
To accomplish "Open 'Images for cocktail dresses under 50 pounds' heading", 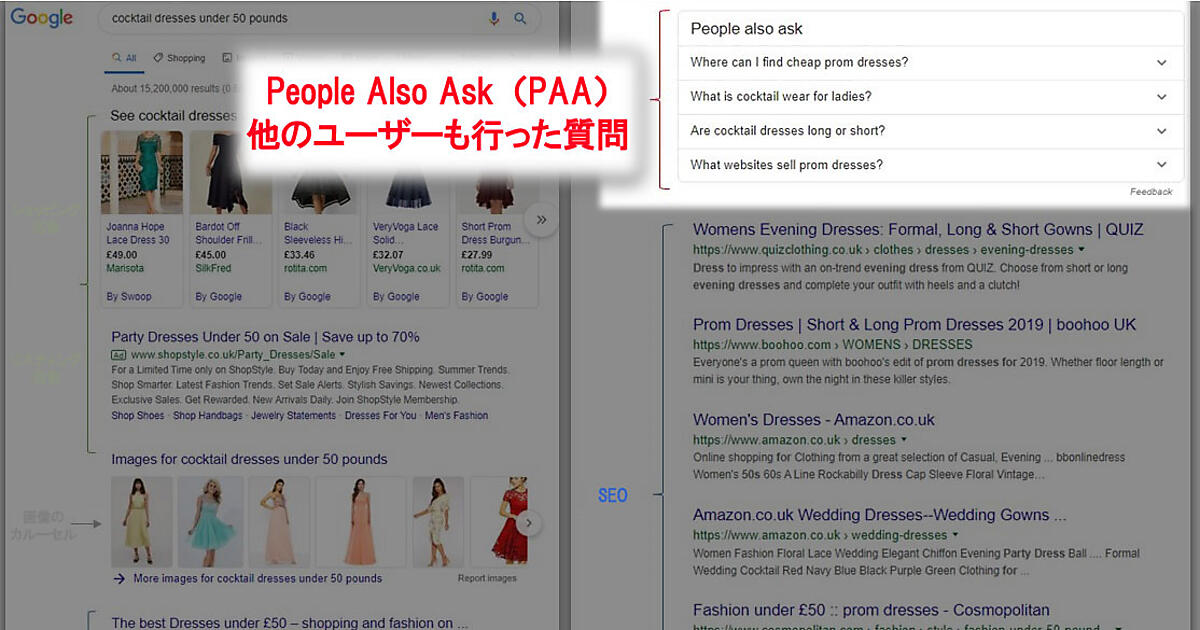I will (x=249, y=459).
